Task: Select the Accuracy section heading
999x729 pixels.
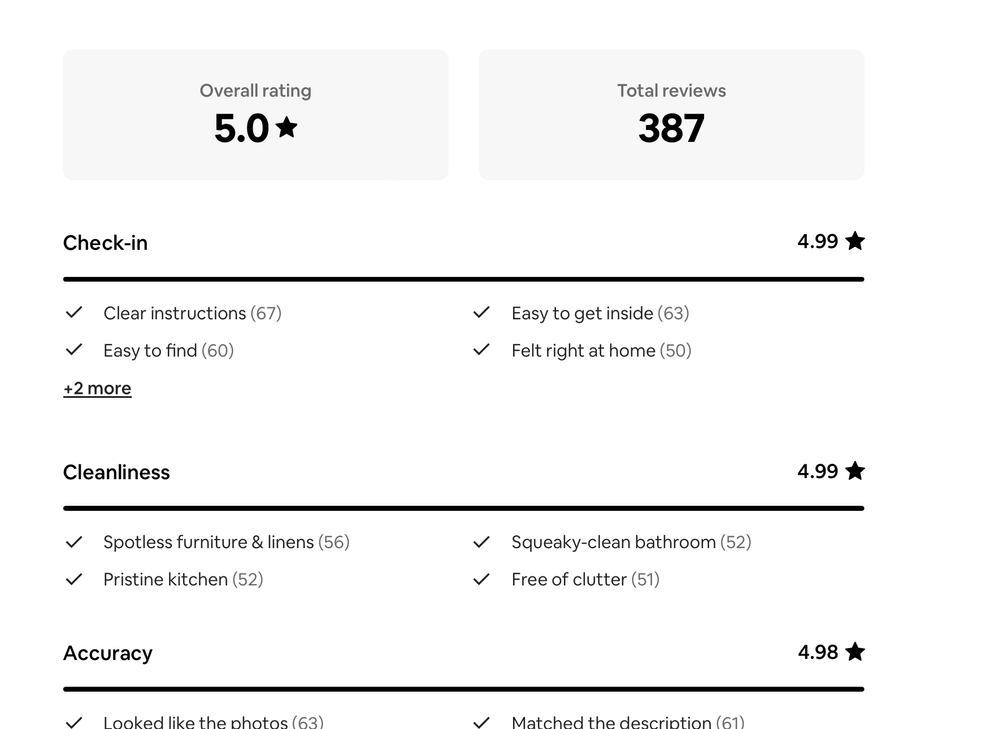Action: 107,653
